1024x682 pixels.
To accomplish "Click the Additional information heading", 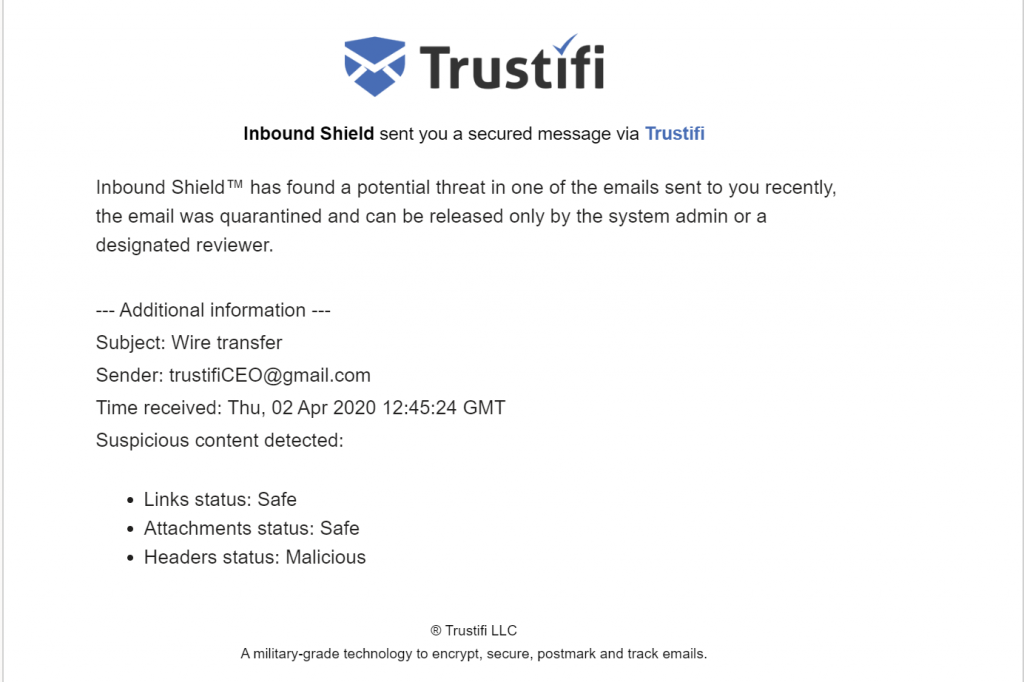I will click(213, 310).
